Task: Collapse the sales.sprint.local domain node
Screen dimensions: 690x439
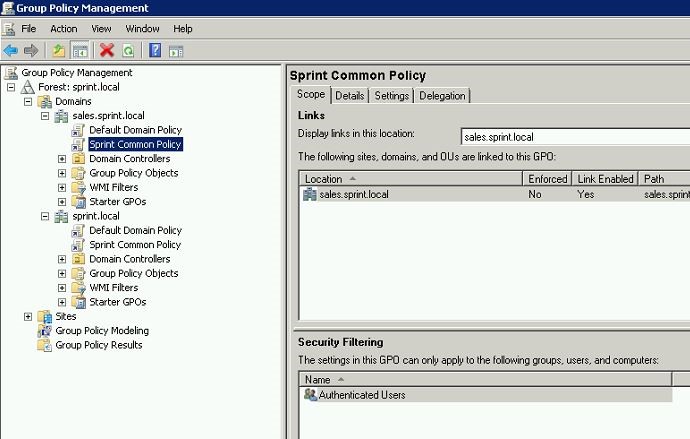Action: 45,116
